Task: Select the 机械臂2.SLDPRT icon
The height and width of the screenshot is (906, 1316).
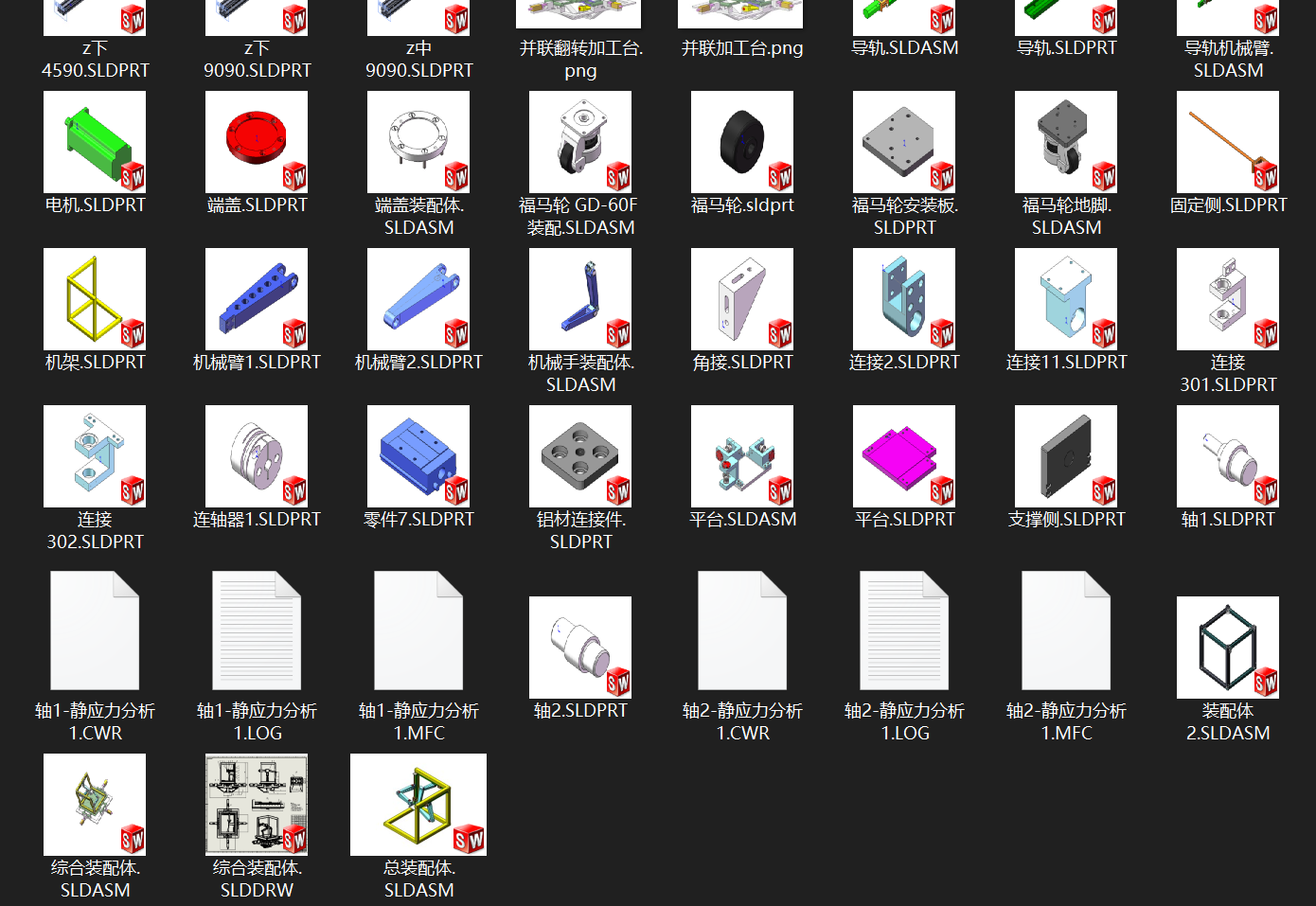Action: tap(418, 299)
